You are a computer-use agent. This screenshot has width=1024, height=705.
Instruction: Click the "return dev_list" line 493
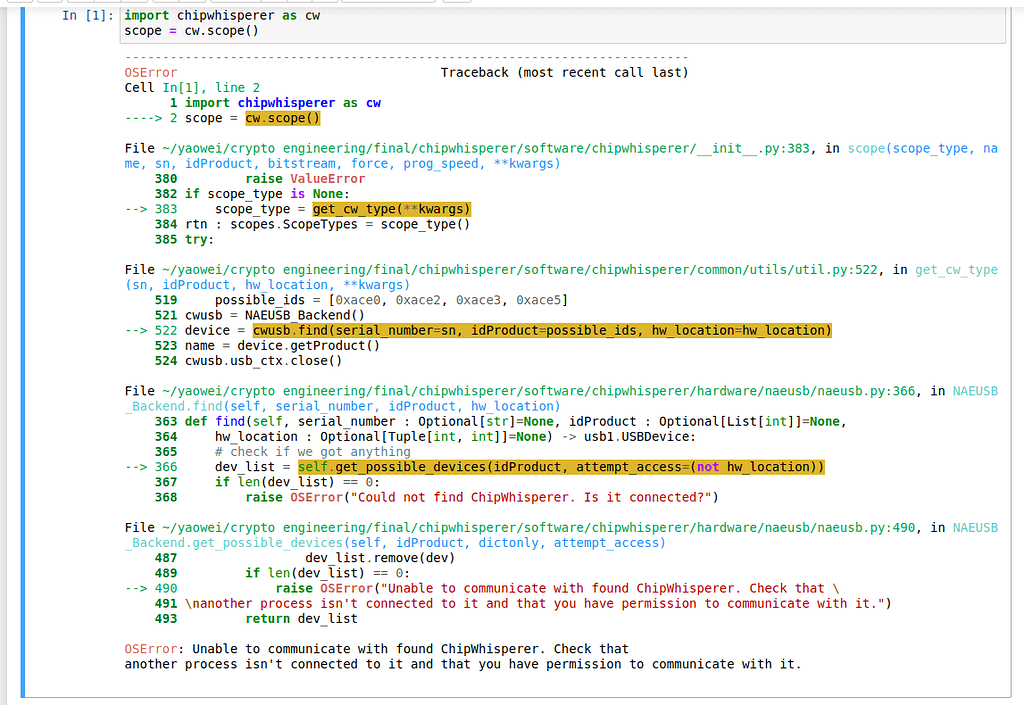(x=301, y=618)
